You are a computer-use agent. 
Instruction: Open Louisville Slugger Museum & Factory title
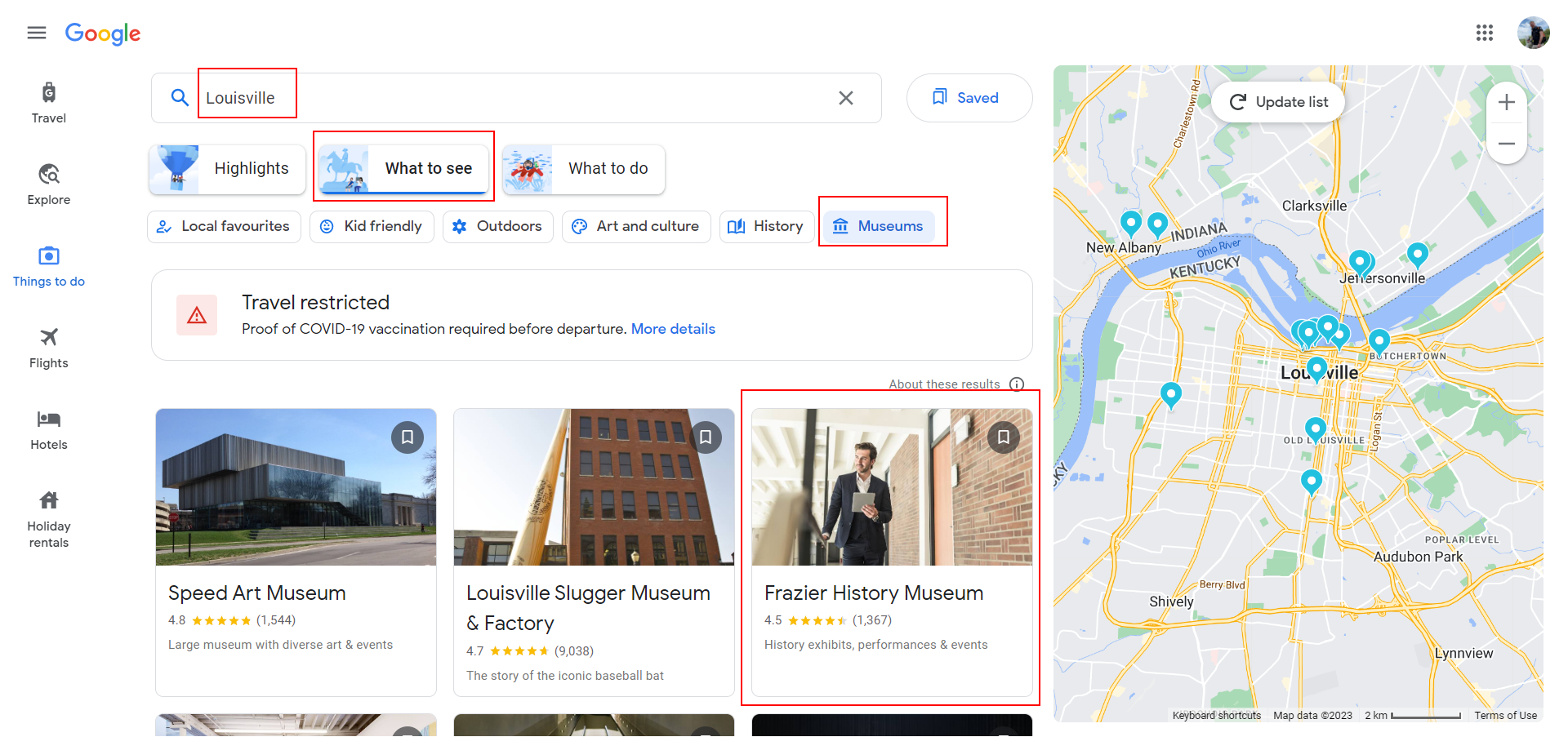pyautogui.click(x=588, y=608)
